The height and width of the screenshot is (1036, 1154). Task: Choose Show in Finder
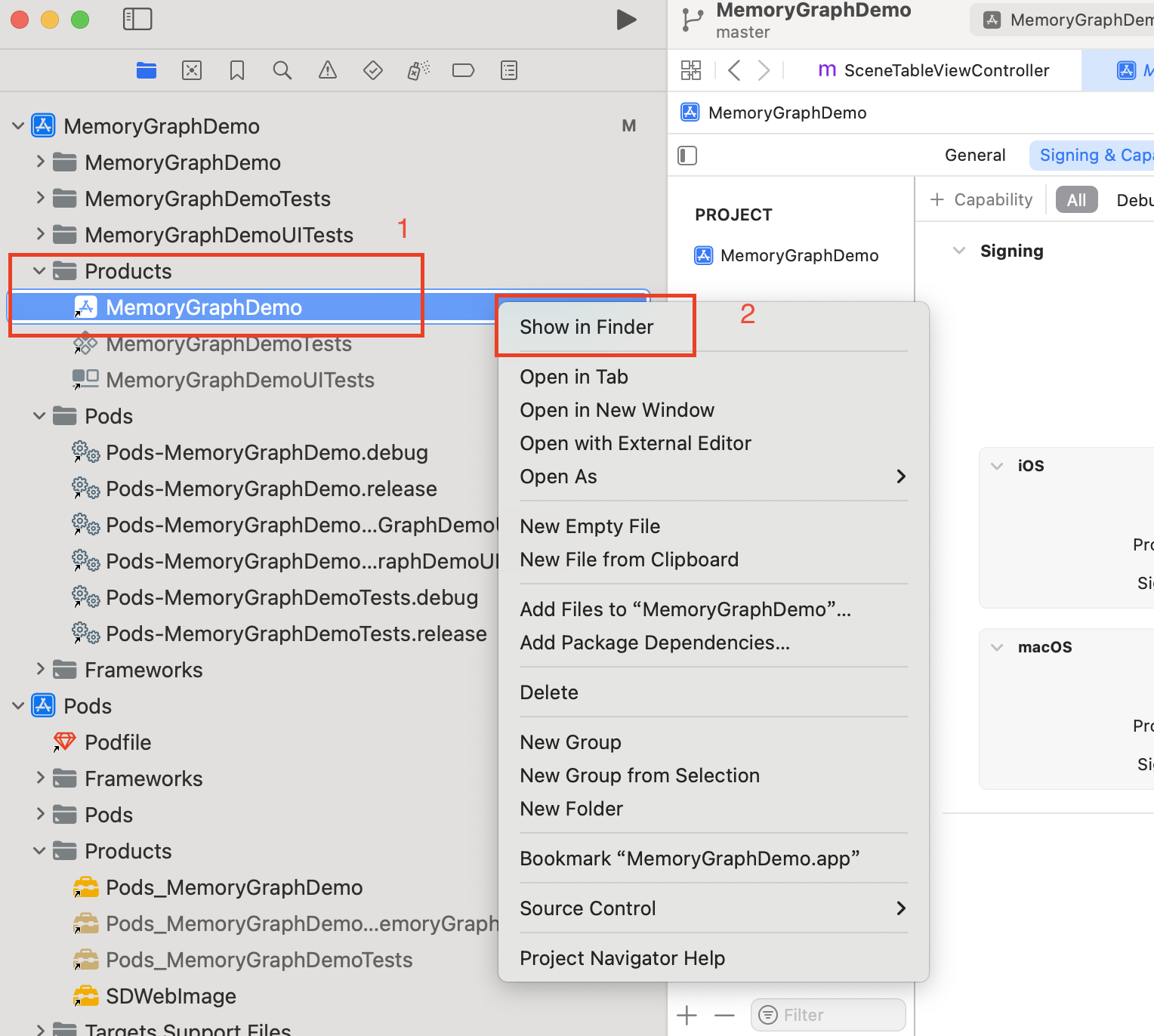coord(587,327)
